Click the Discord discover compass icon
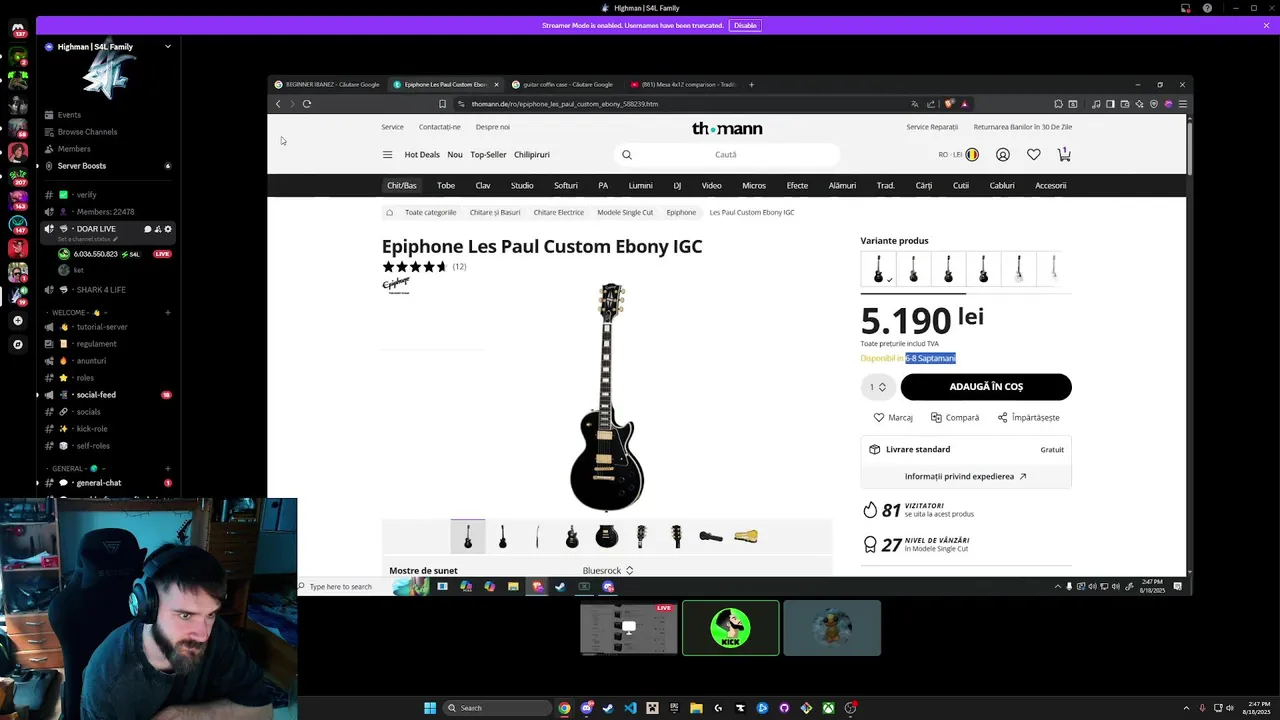1280x720 pixels. [17, 345]
